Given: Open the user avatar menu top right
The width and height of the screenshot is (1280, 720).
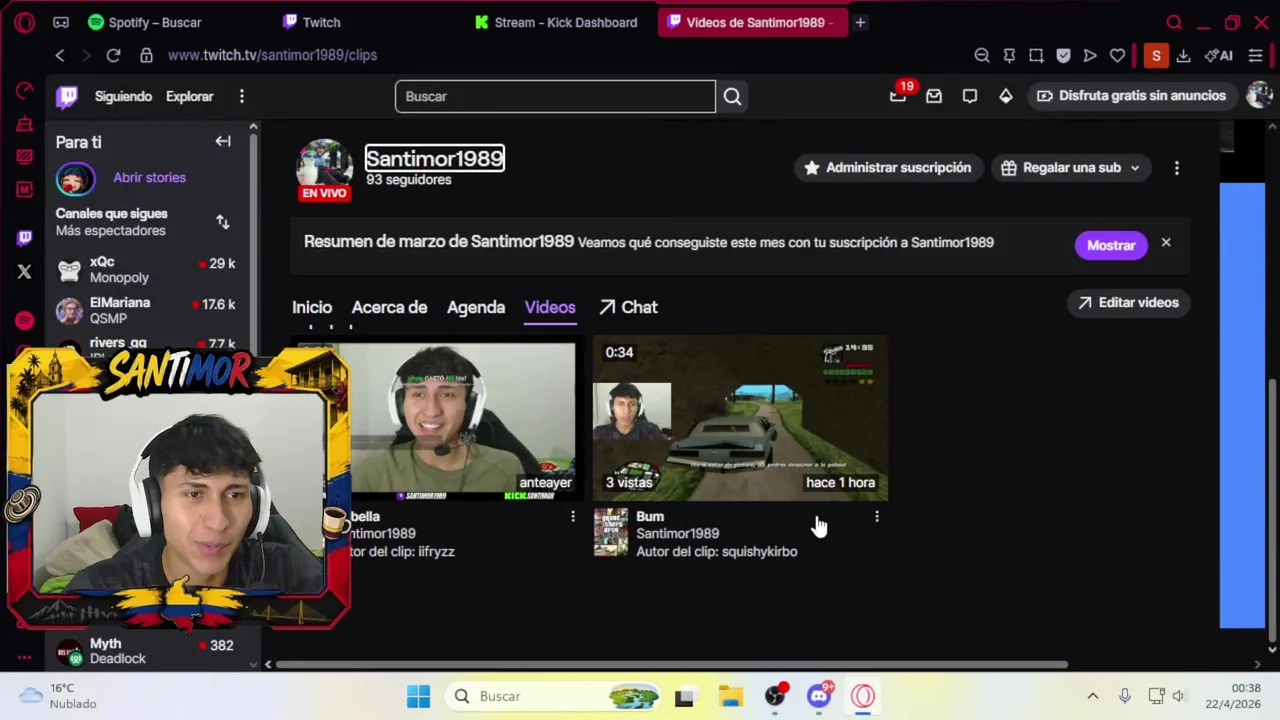Looking at the screenshot, I should (x=1259, y=95).
